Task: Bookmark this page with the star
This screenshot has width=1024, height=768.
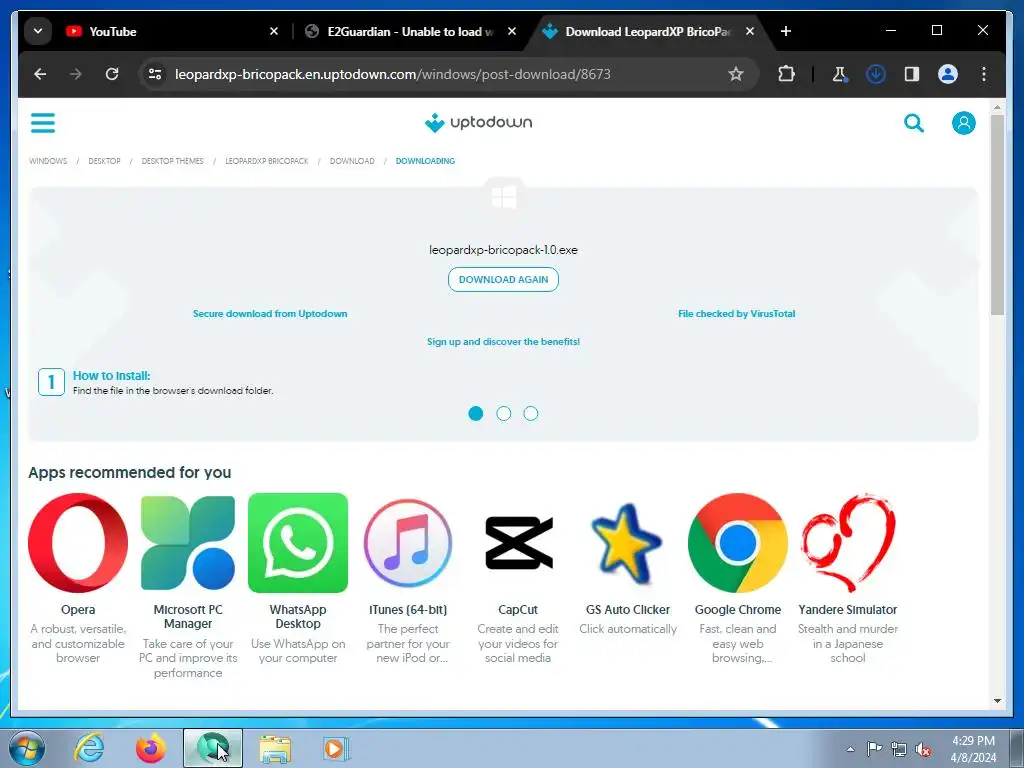Action: pyautogui.click(x=736, y=74)
